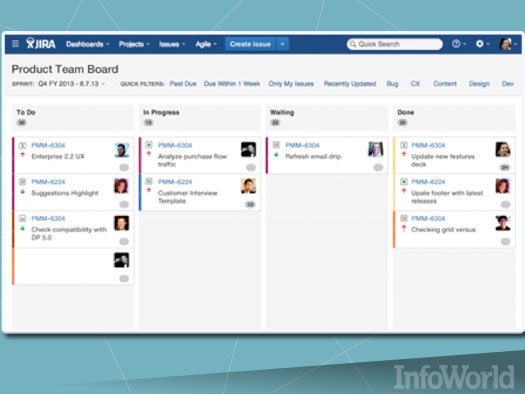Click the To Do column issue count badge
Image resolution: width=525 pixels, height=394 pixels.
(x=21, y=123)
